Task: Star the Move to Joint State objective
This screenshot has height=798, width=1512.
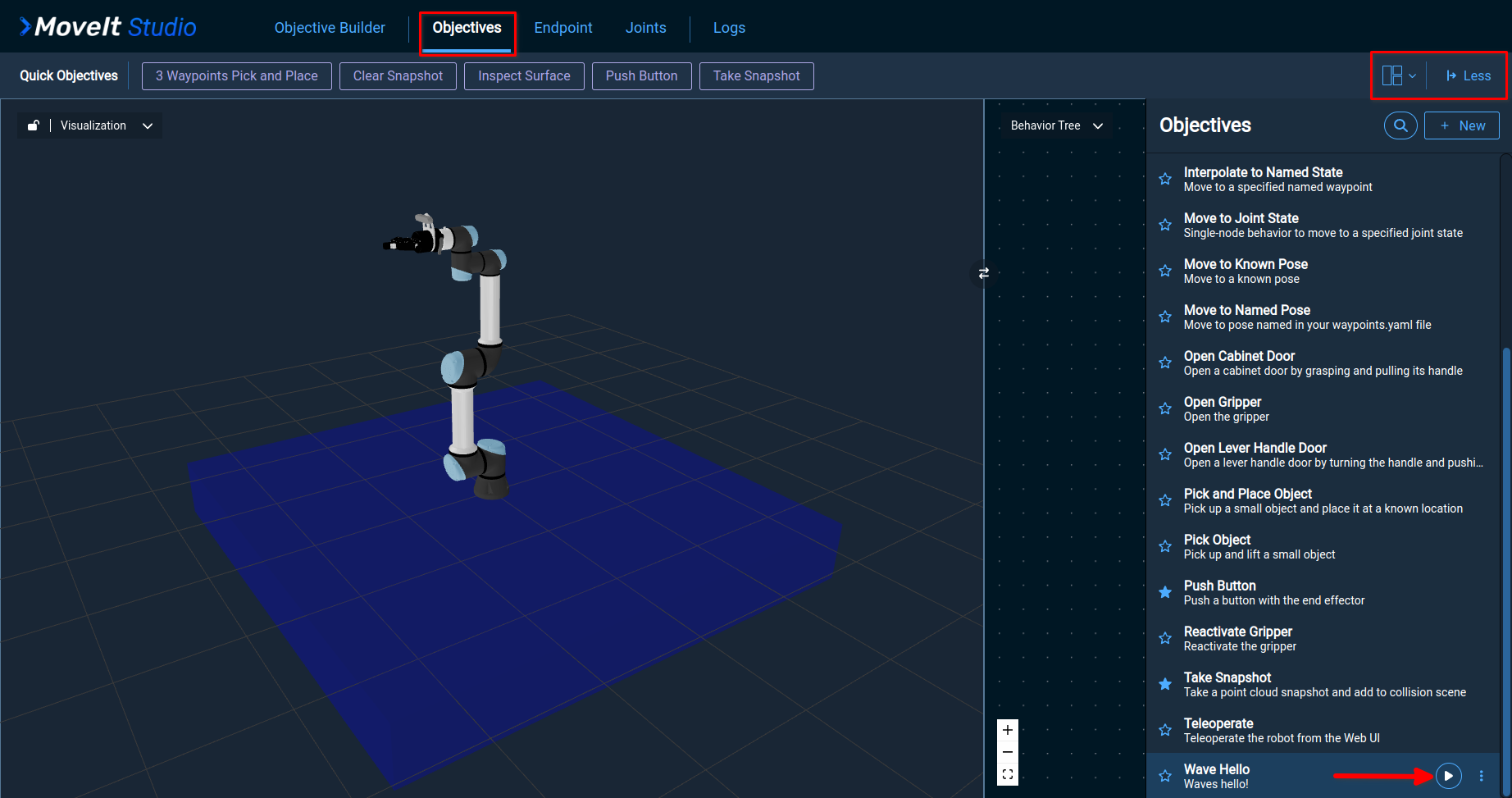Action: 1165,225
